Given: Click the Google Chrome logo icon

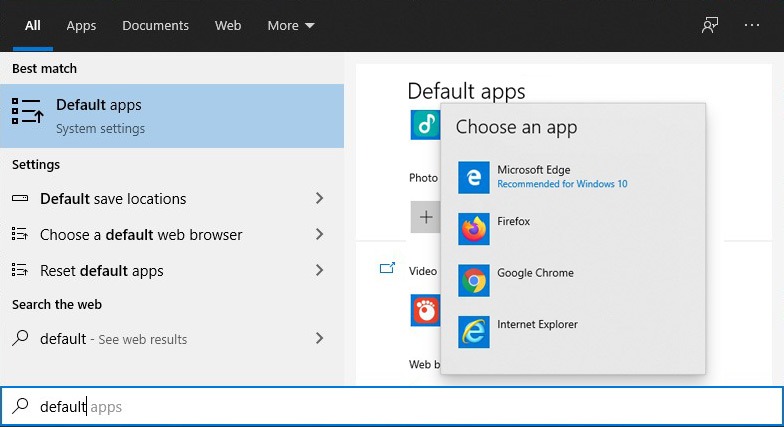Looking at the screenshot, I should (474, 280).
